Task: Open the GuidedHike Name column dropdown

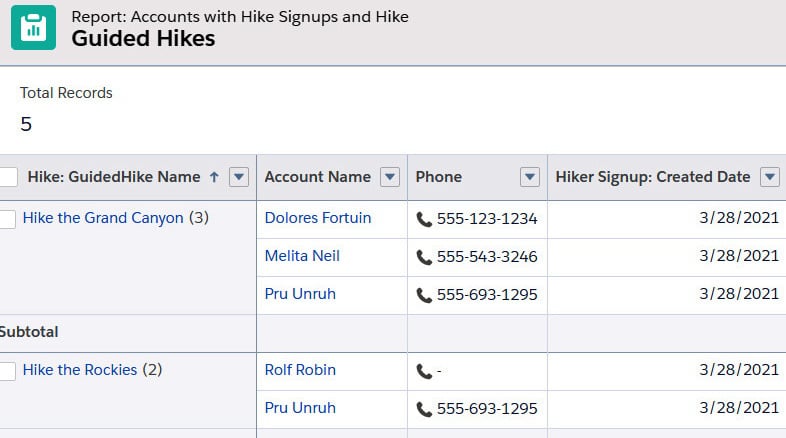Action: tap(239, 177)
